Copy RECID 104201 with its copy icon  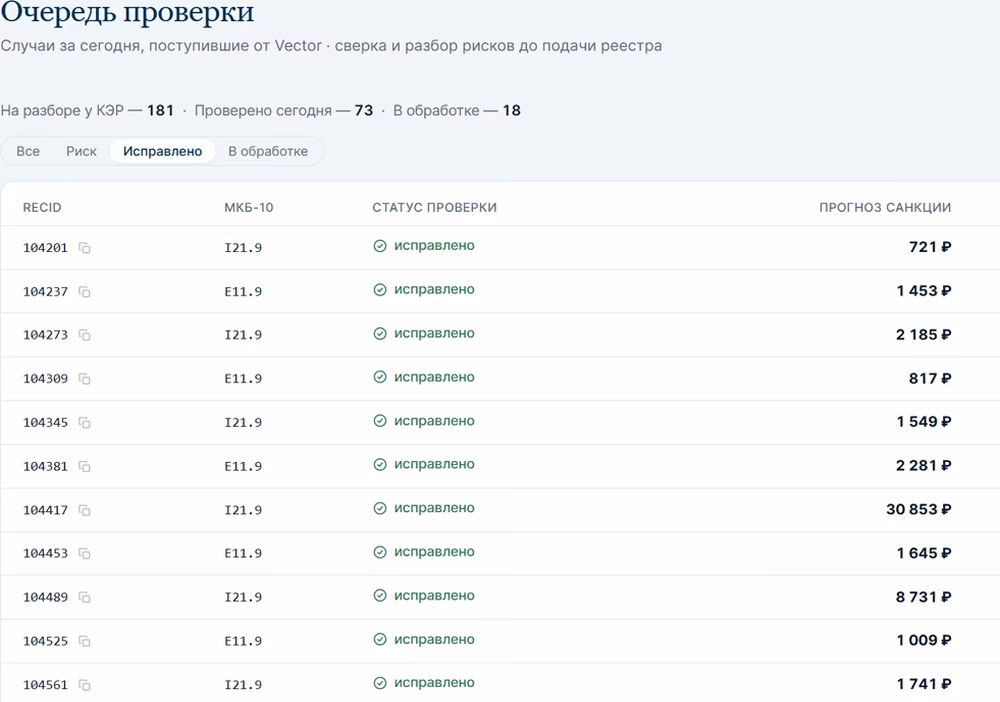[x=84, y=248]
